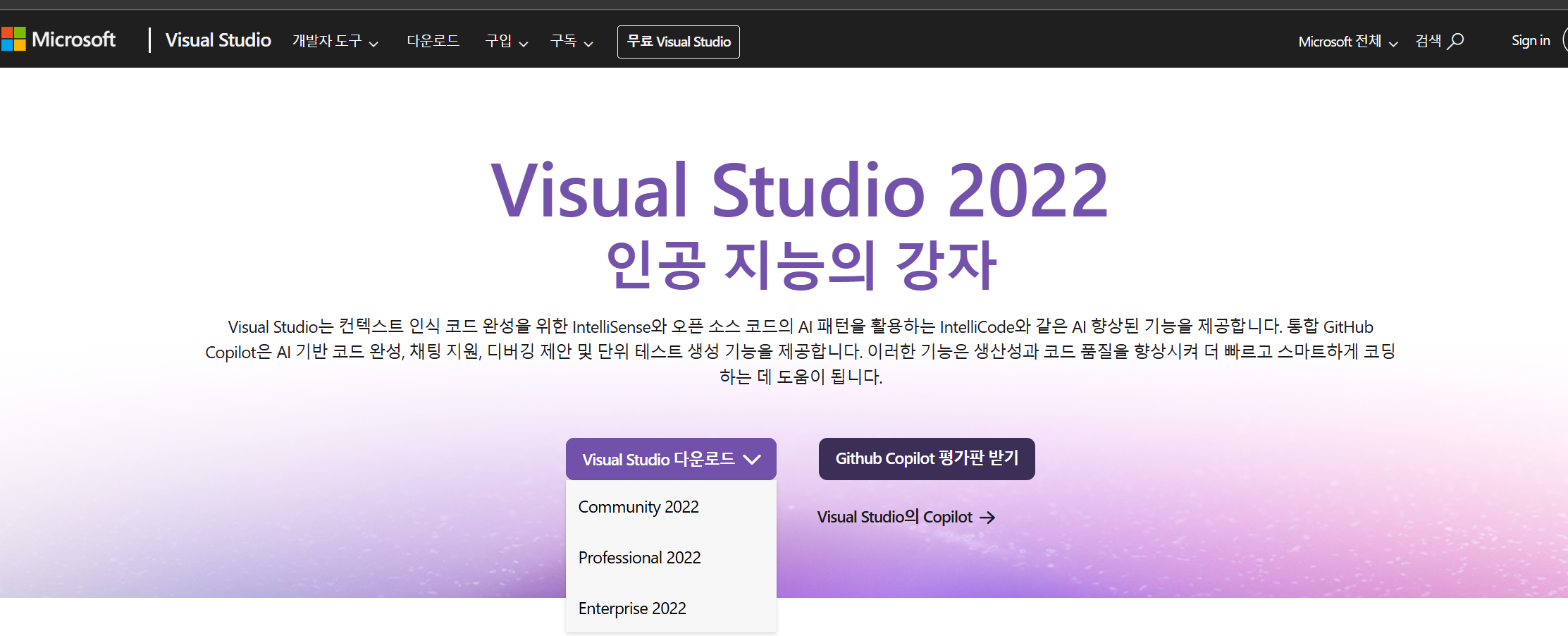Image resolution: width=1568 pixels, height=636 pixels.
Task: Click the 검색 magnifier icon
Action: 1455,41
